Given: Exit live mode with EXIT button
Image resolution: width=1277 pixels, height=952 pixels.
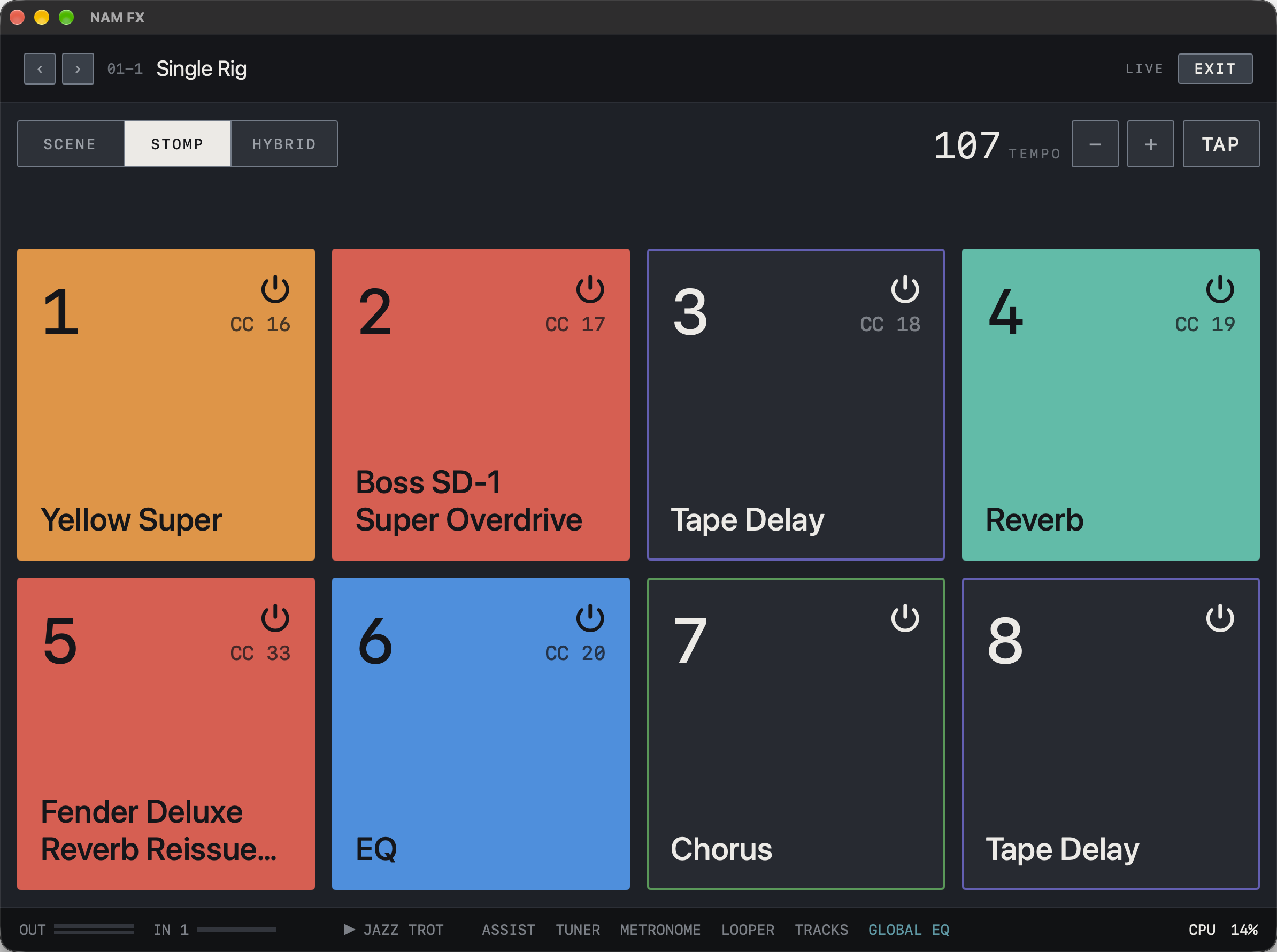Looking at the screenshot, I should pos(1215,68).
